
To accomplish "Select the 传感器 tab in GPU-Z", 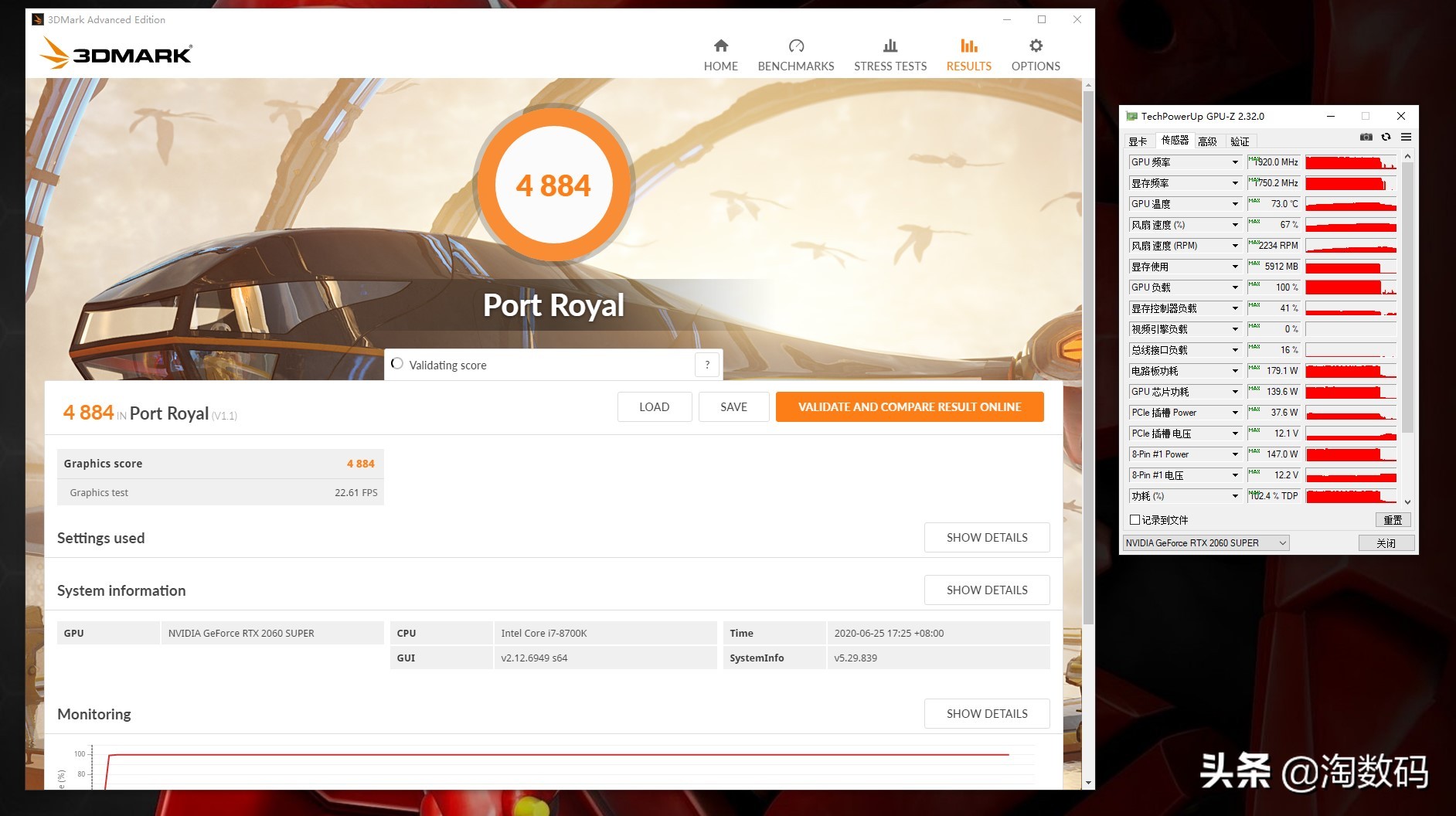I will click(1175, 141).
